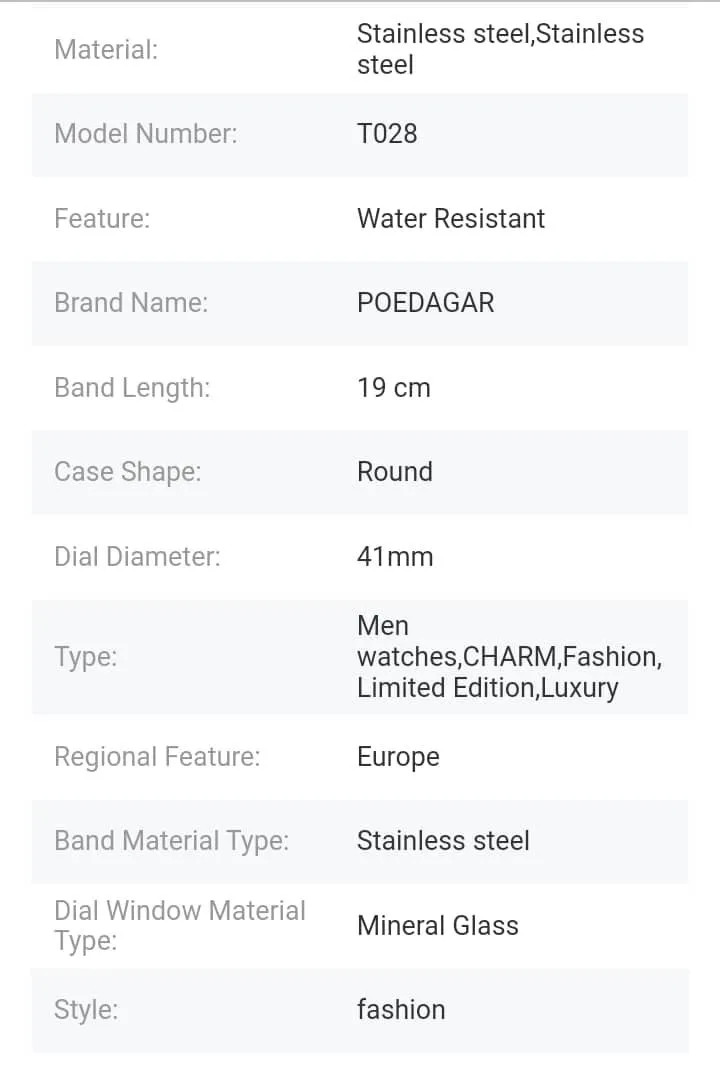Select the 19 cm band length value

tap(394, 388)
